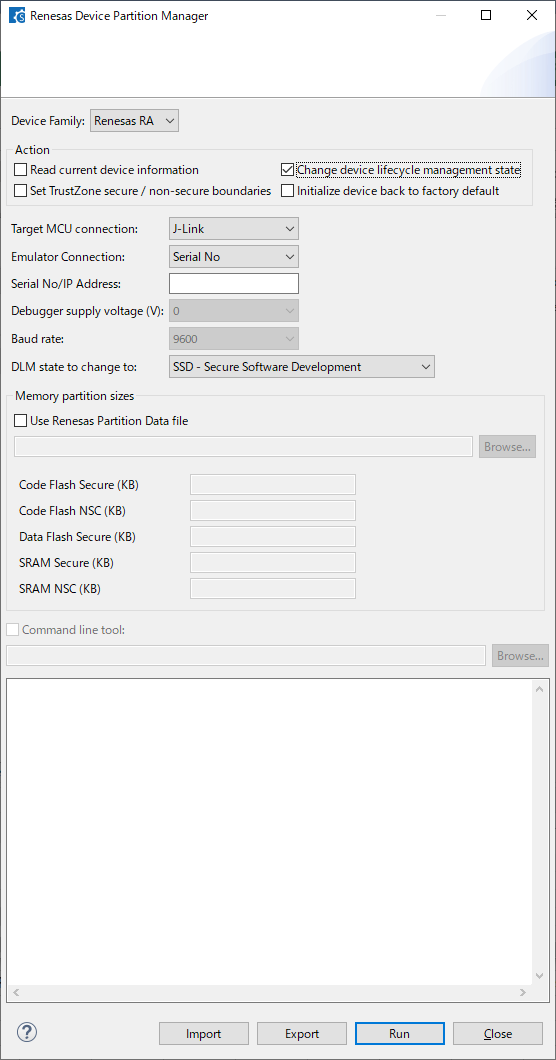This screenshot has height=1060, width=556.
Task: Click Browse for partition data file
Action: pos(507,447)
